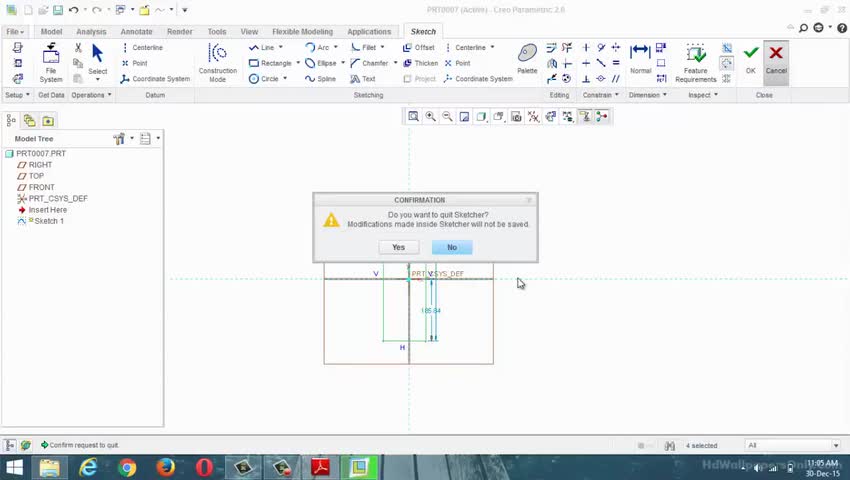Viewport: 850px width, 480px height.
Task: Click the red Cancel X in ribbon
Action: tap(776, 60)
